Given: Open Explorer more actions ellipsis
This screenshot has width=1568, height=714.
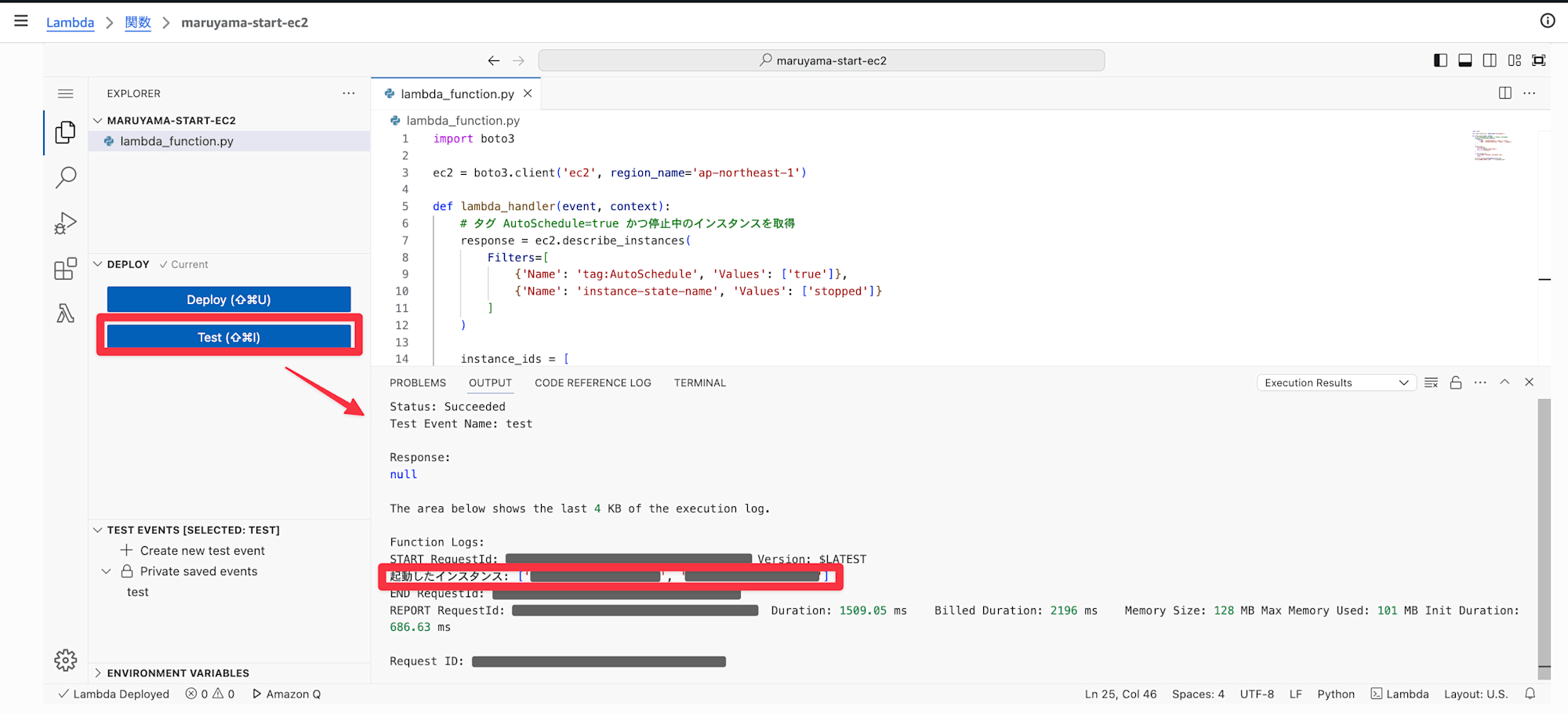Looking at the screenshot, I should [349, 93].
